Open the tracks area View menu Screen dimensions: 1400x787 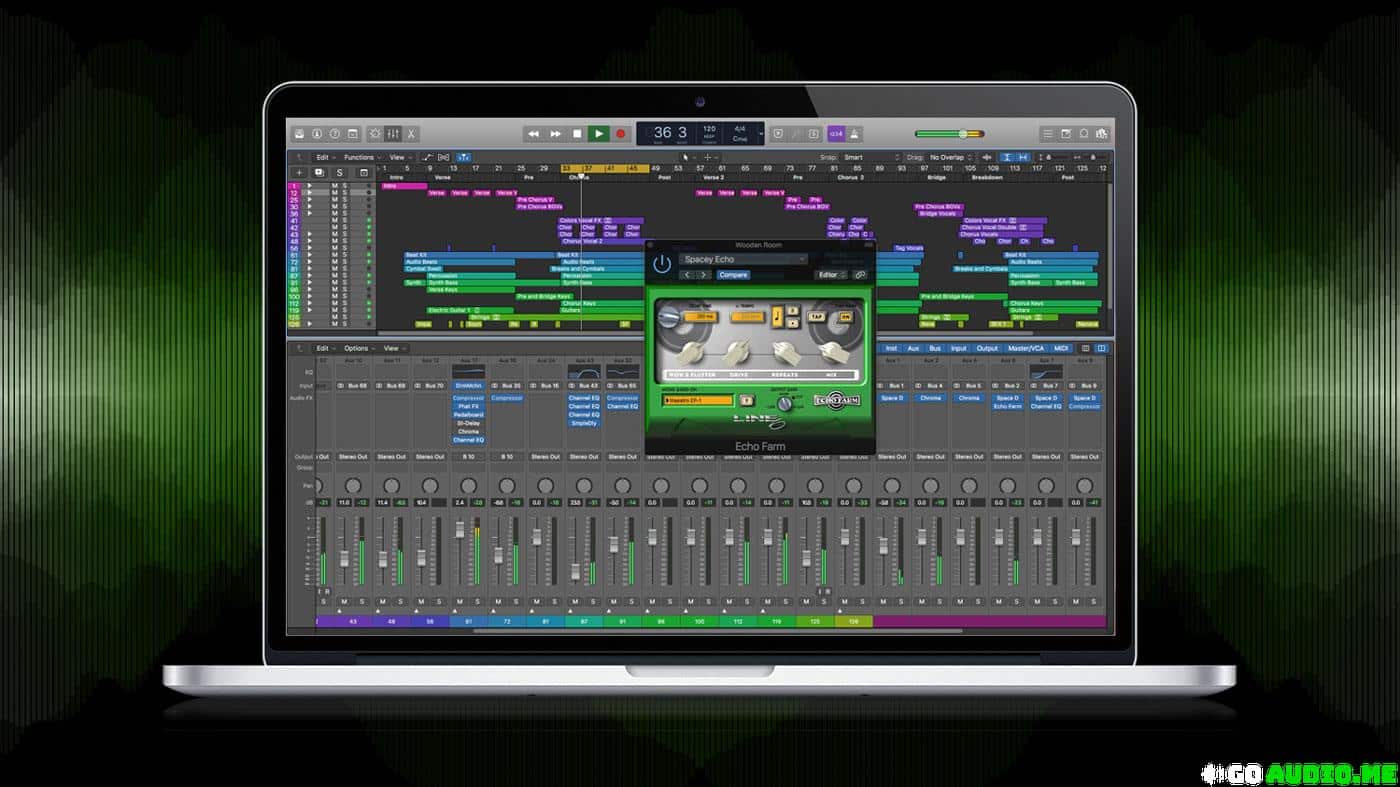point(400,157)
